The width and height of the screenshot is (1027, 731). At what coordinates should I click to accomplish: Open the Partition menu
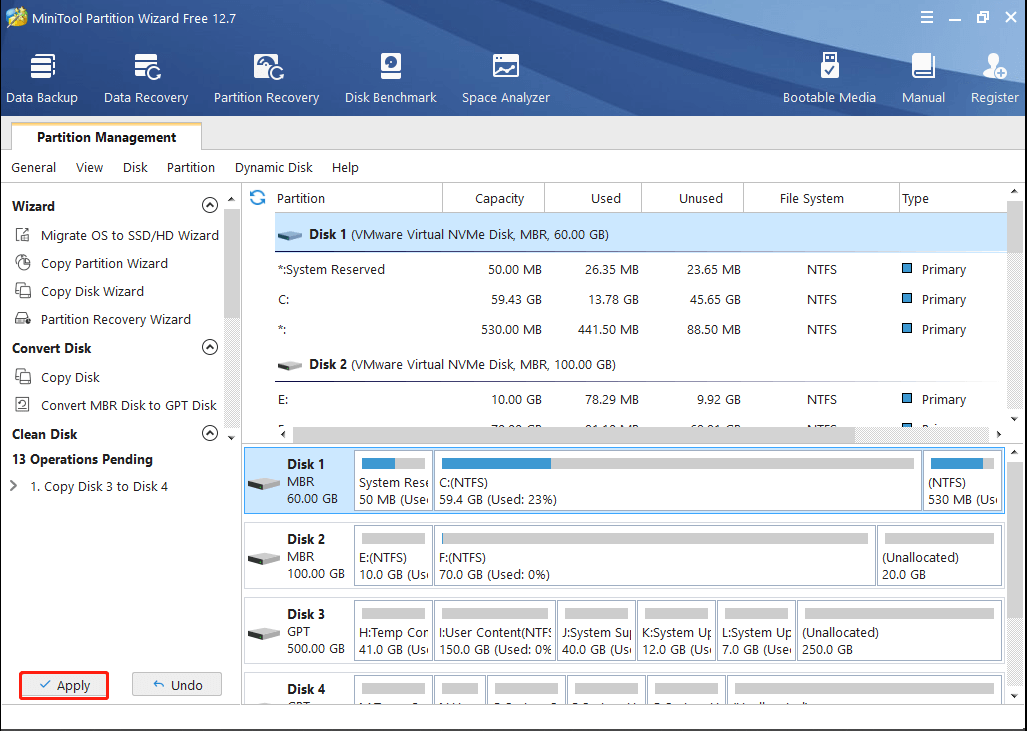click(191, 168)
